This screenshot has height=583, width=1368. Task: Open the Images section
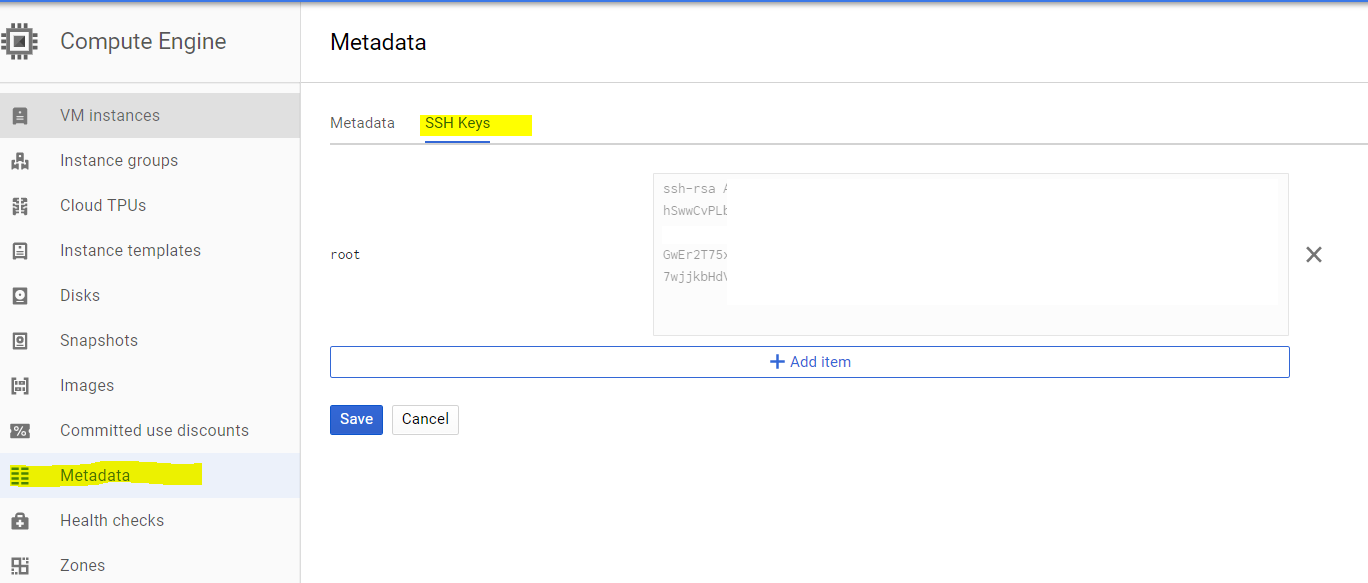(x=150, y=385)
